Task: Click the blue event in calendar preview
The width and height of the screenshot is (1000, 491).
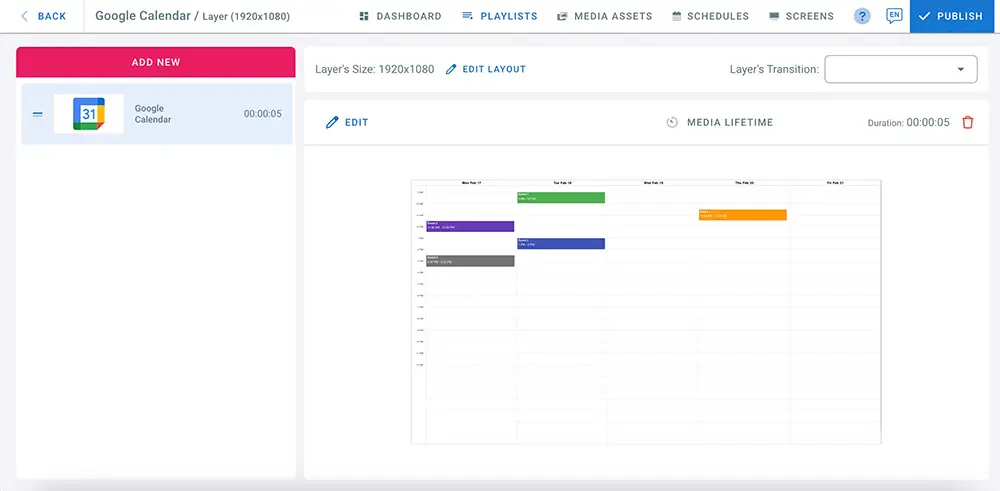Action: [x=561, y=244]
